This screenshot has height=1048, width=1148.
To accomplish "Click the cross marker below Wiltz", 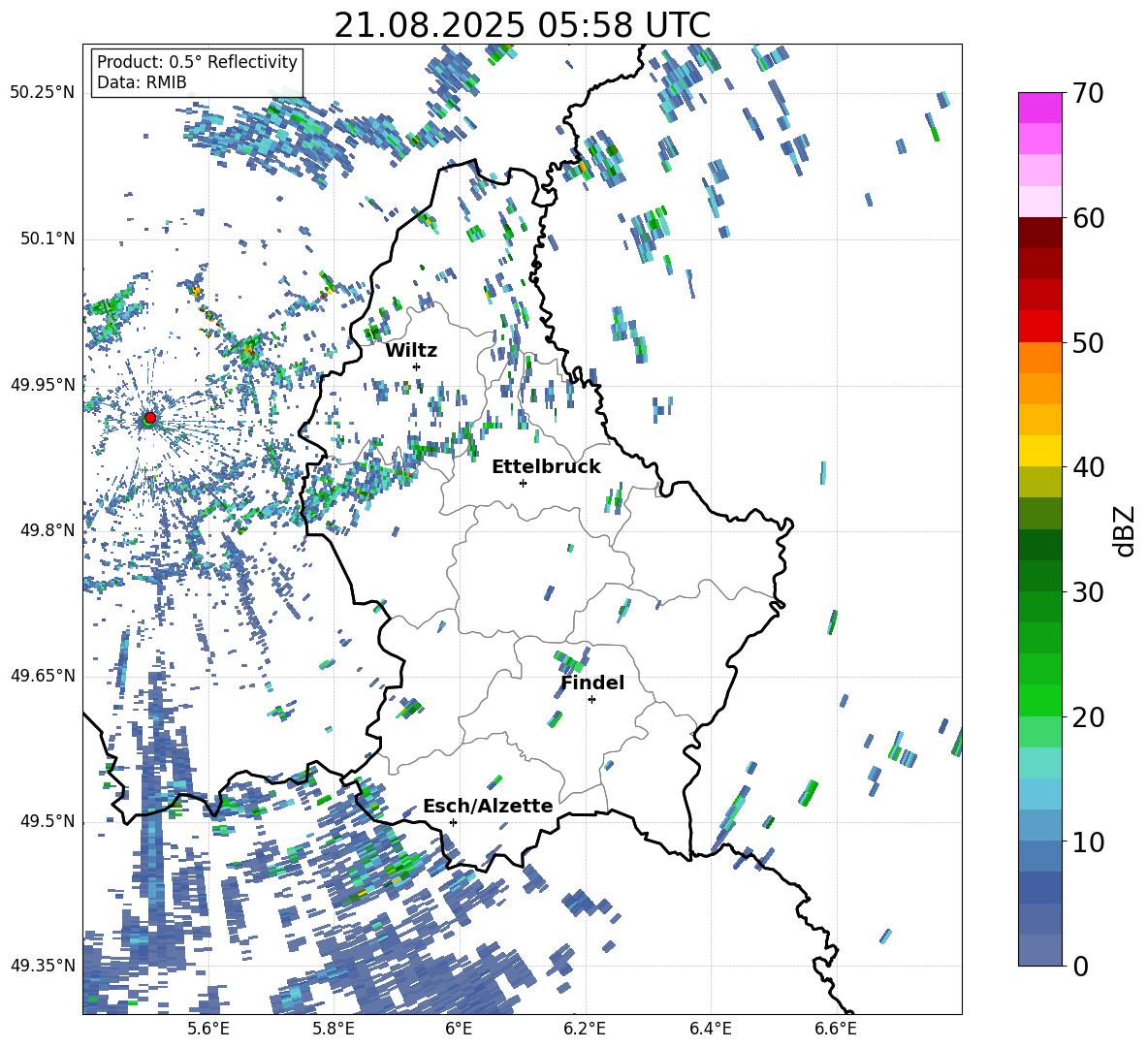I will (417, 366).
